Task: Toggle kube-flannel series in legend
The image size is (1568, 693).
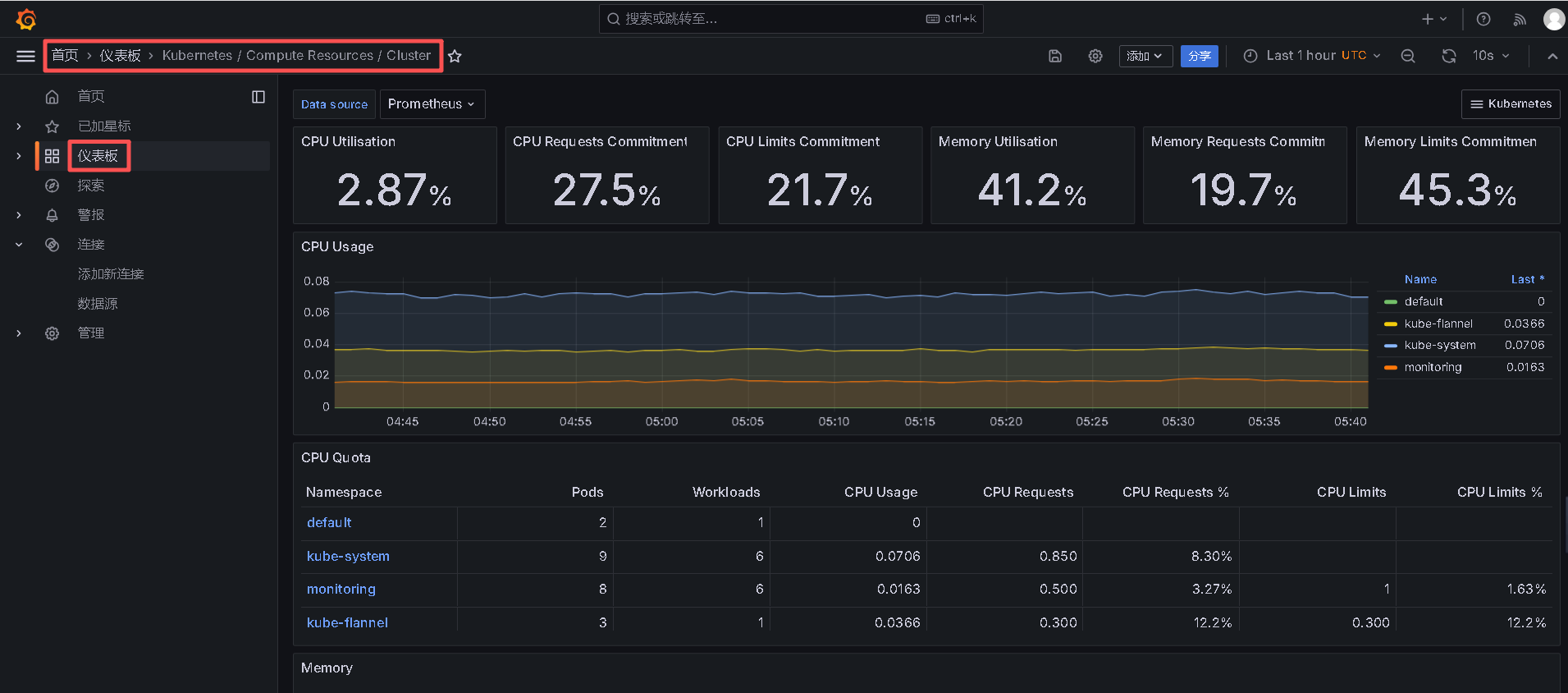Action: (x=1438, y=324)
